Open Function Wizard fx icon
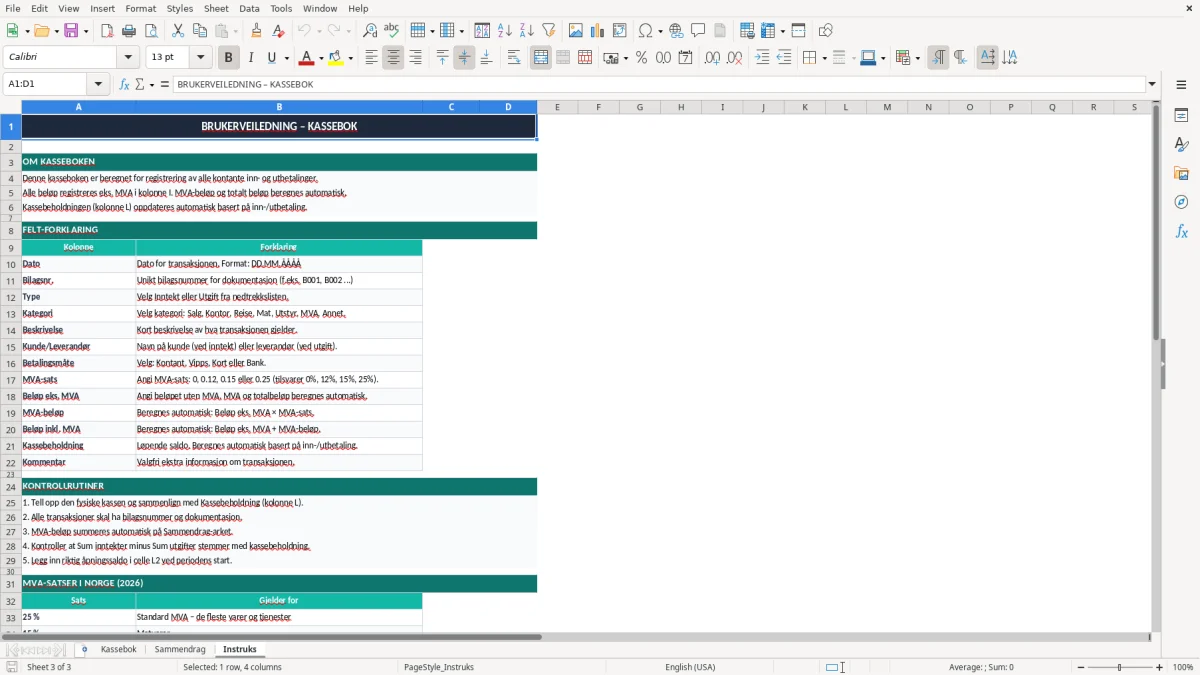Image resolution: width=1200 pixels, height=675 pixels. (x=125, y=84)
